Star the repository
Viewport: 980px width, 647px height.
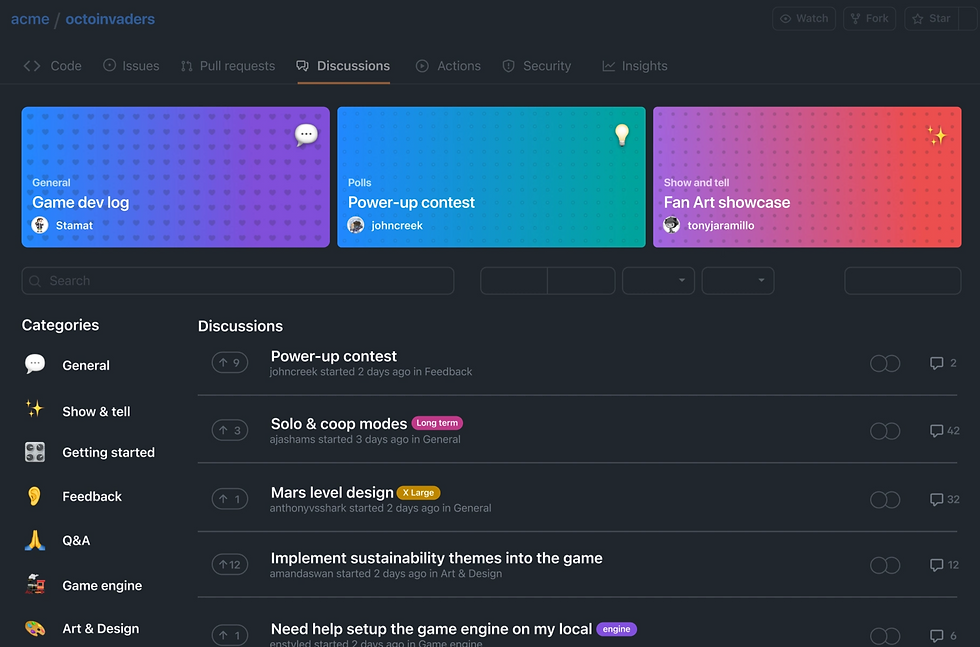[931, 19]
